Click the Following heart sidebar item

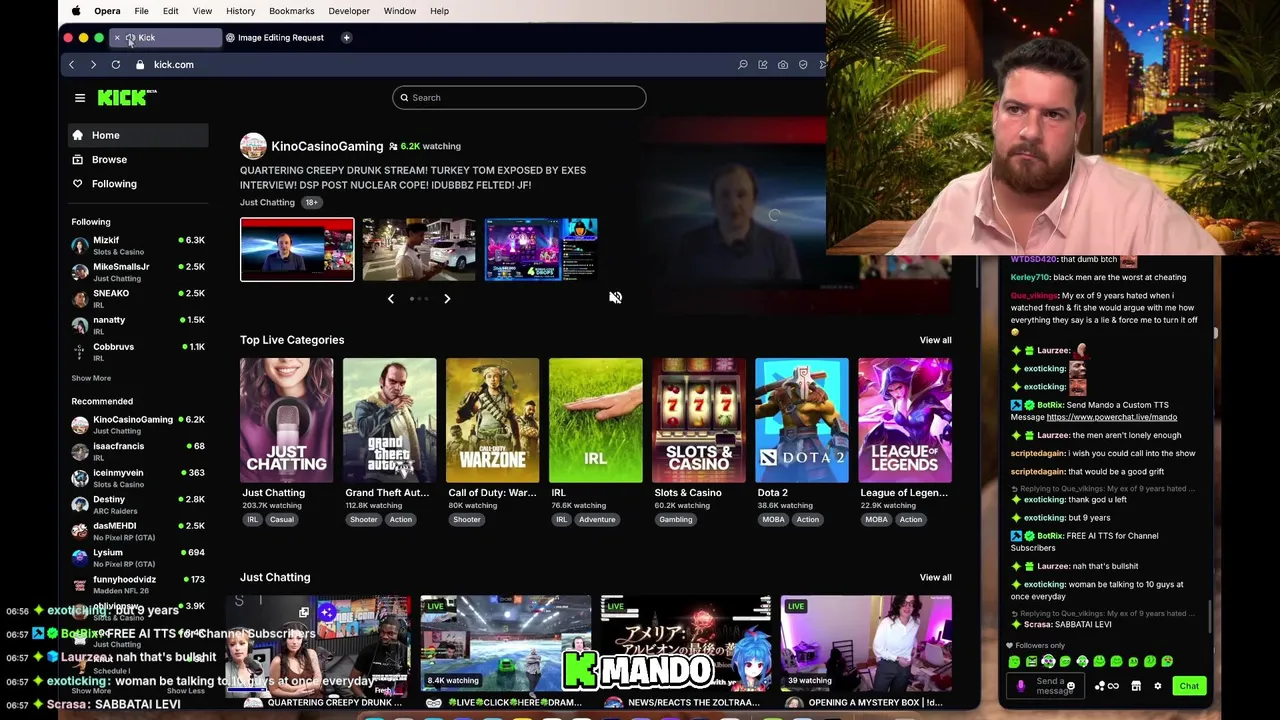point(138,184)
